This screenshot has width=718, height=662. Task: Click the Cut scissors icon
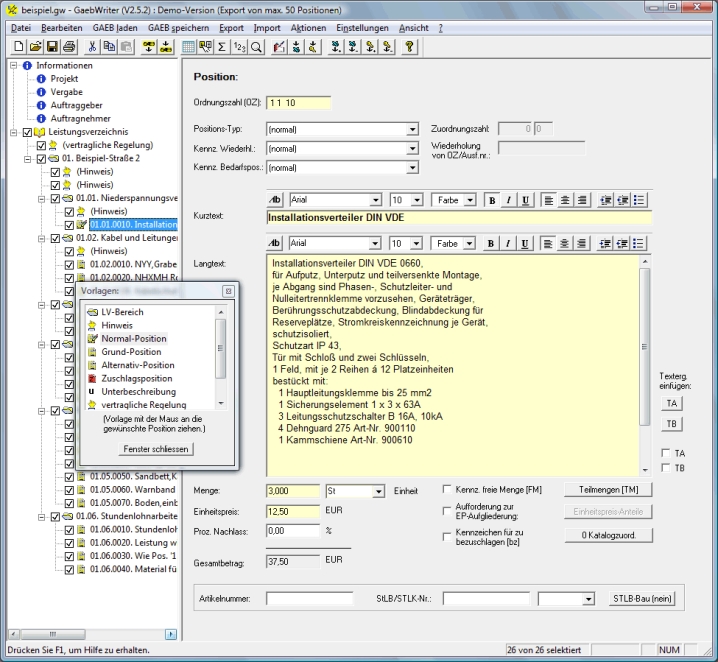(x=92, y=46)
